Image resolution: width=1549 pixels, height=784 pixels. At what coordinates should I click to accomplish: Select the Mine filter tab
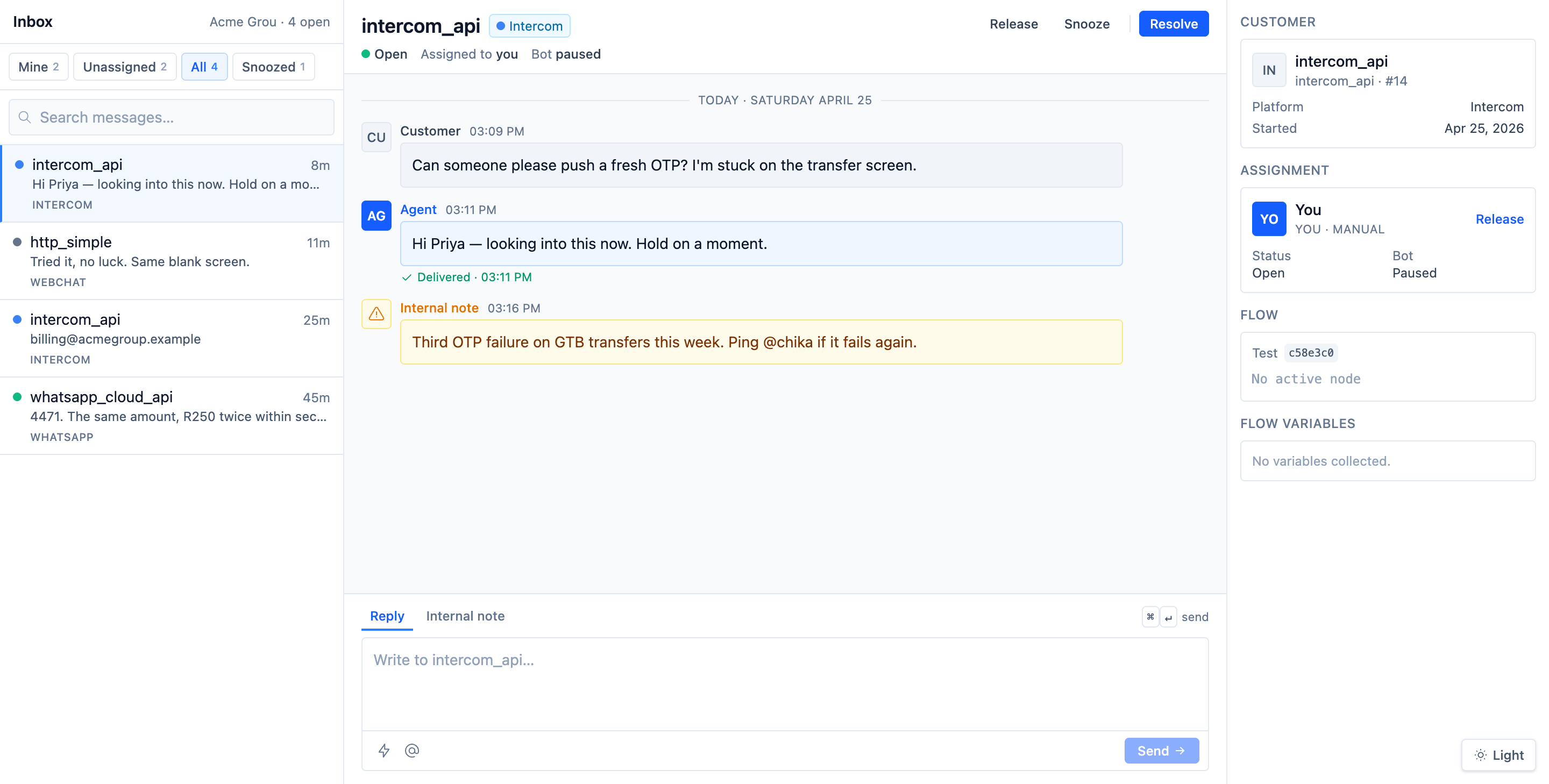coord(39,67)
